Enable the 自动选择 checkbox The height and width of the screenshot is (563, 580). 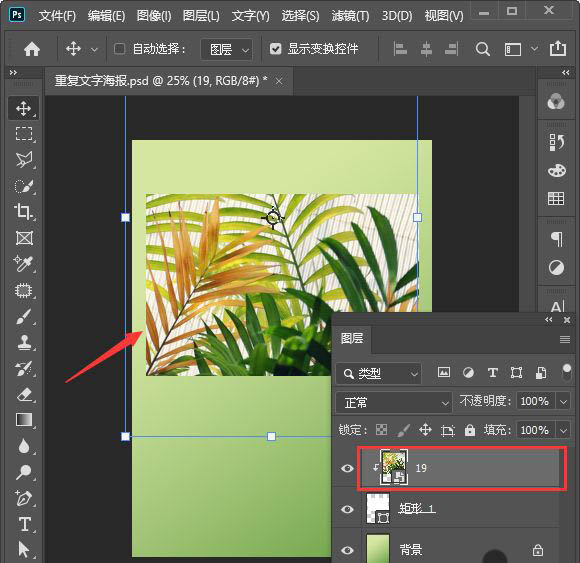pyautogui.click(x=119, y=48)
